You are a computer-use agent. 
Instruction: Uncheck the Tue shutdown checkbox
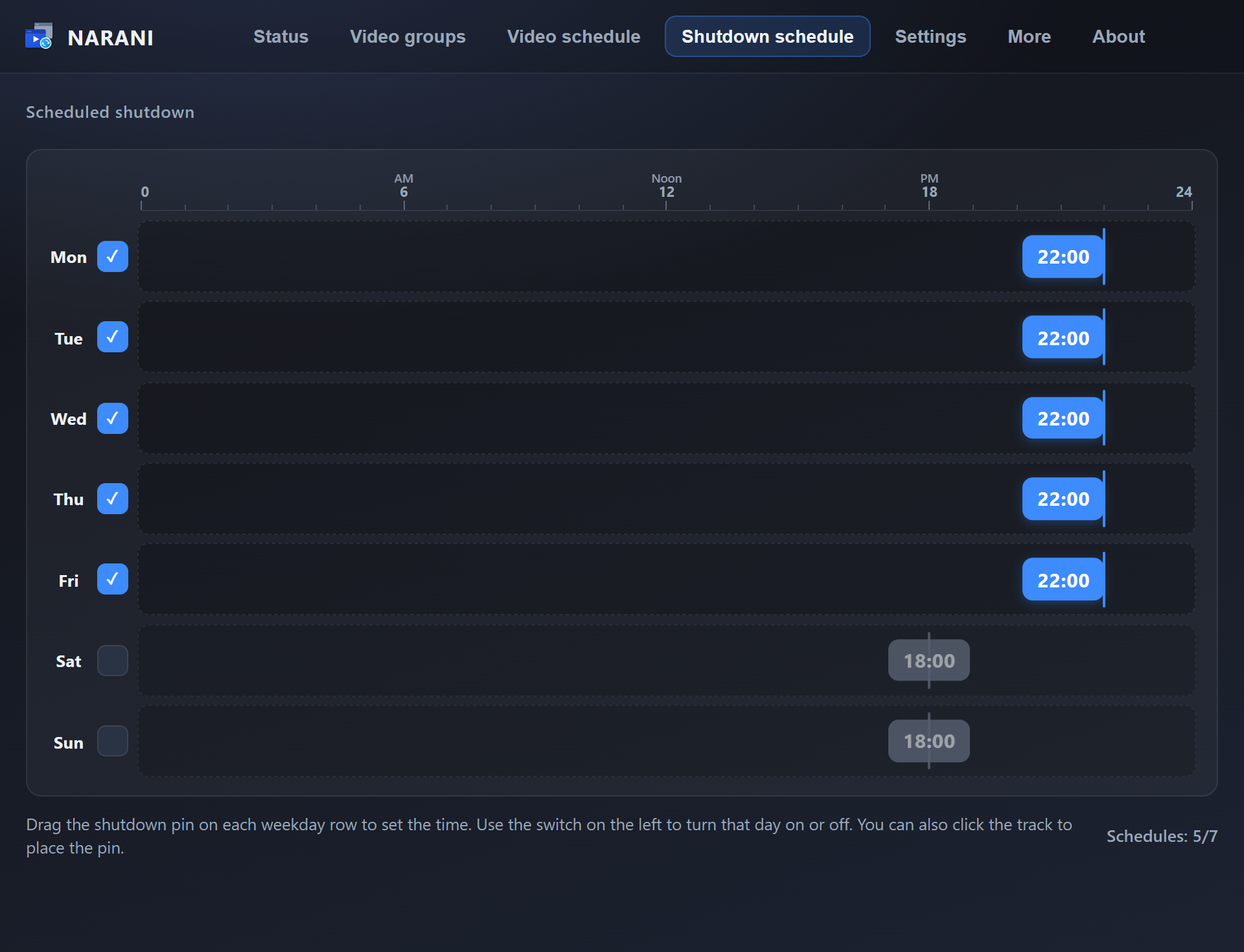[x=113, y=337]
